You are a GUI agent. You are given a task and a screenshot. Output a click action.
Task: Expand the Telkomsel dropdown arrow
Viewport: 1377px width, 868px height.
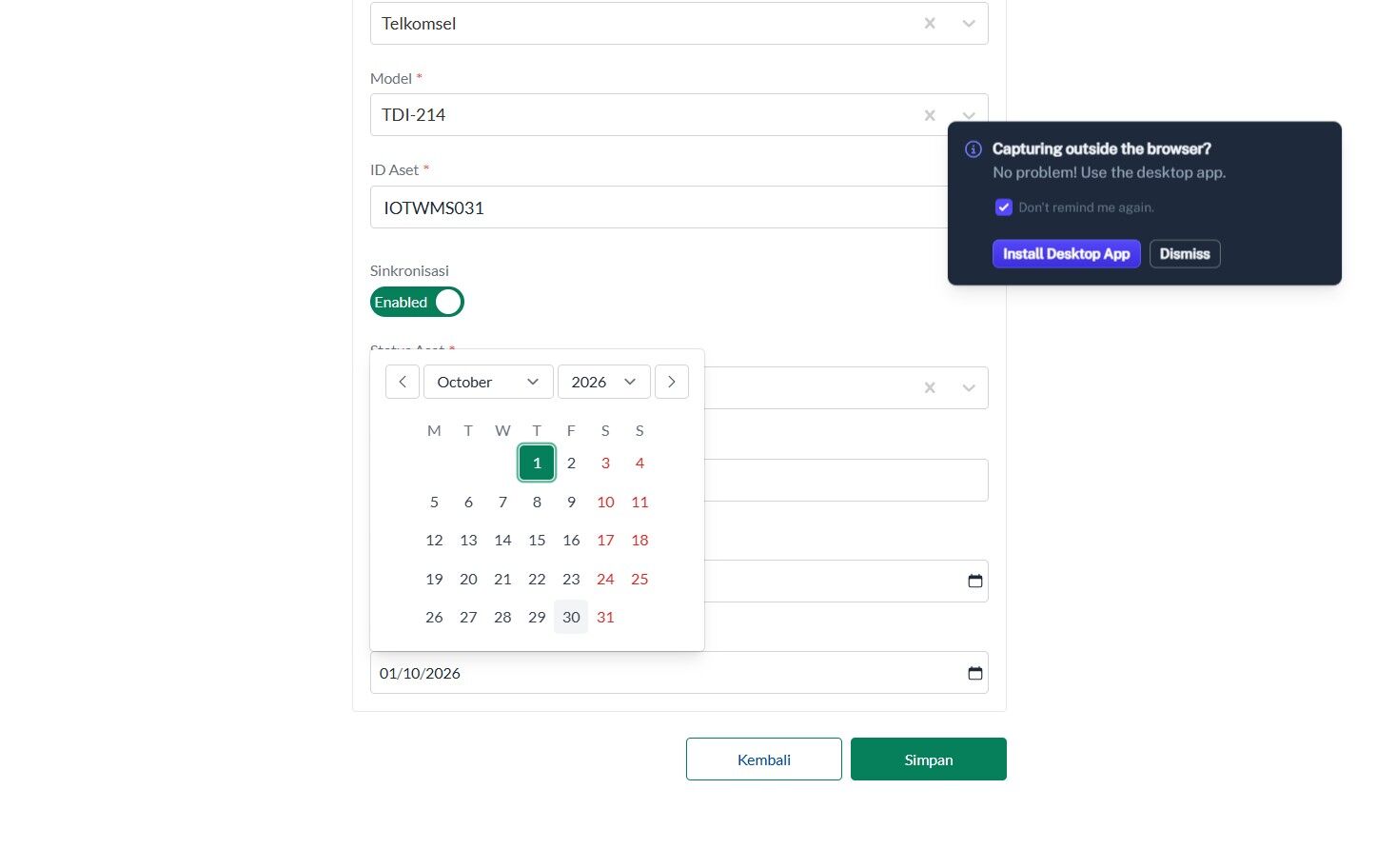pos(969,24)
